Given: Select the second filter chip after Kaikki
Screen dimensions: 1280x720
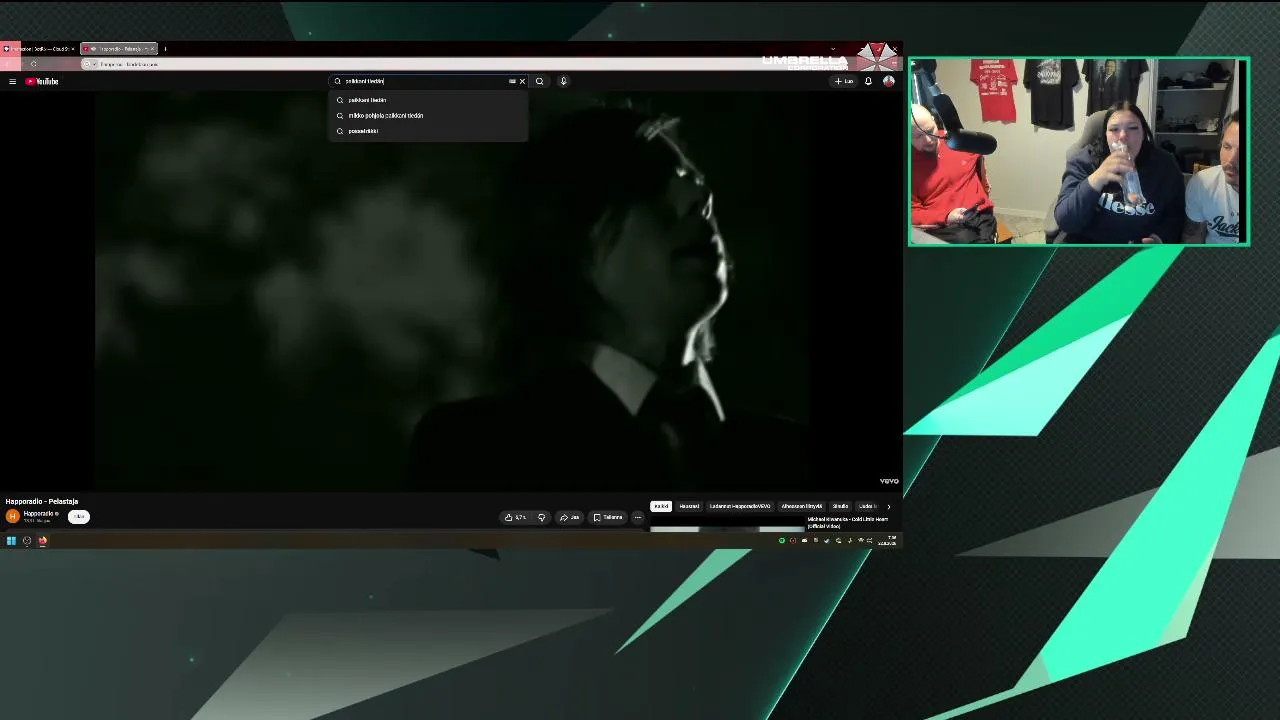Looking at the screenshot, I should 689,506.
